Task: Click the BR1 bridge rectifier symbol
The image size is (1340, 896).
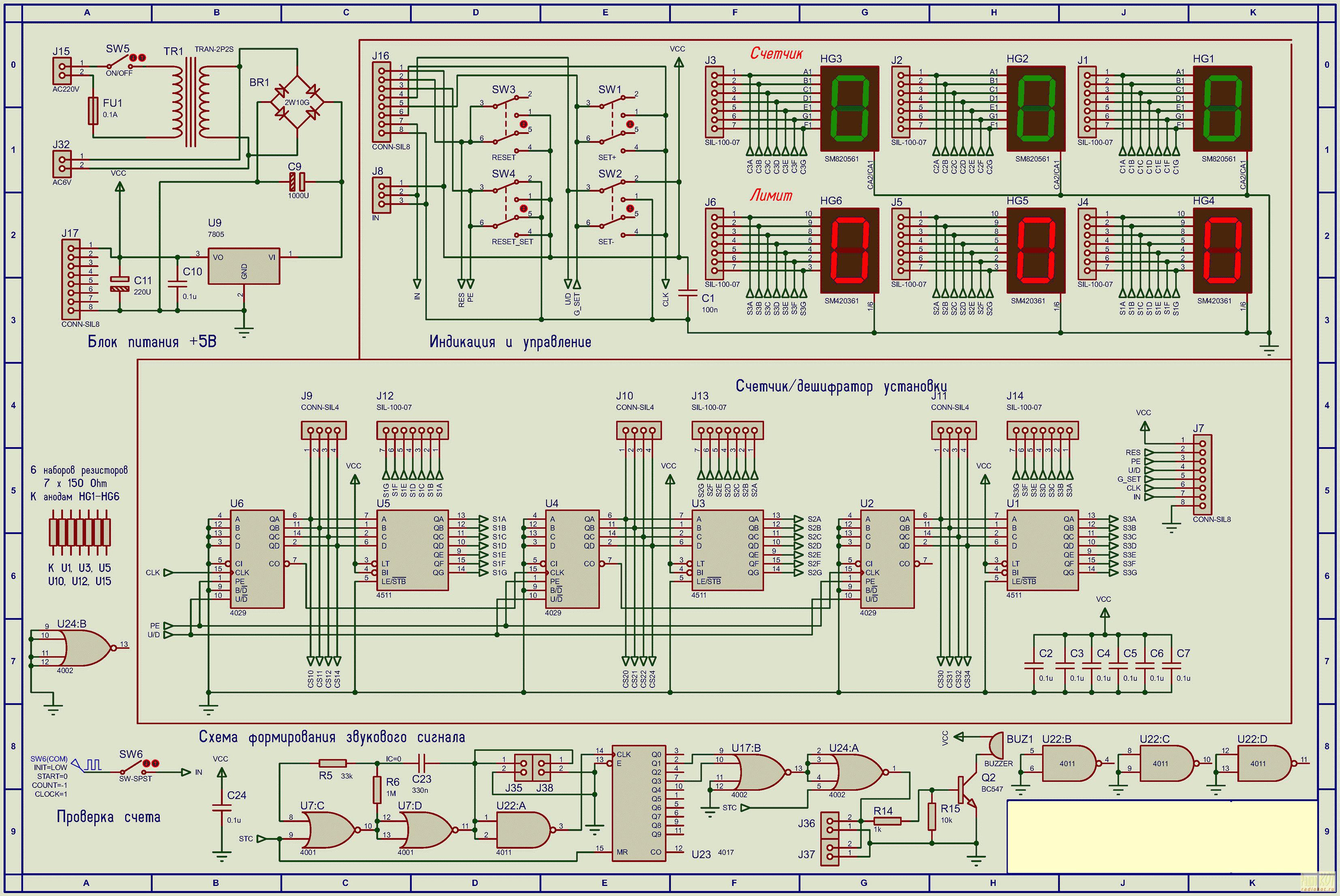Action: [x=297, y=103]
